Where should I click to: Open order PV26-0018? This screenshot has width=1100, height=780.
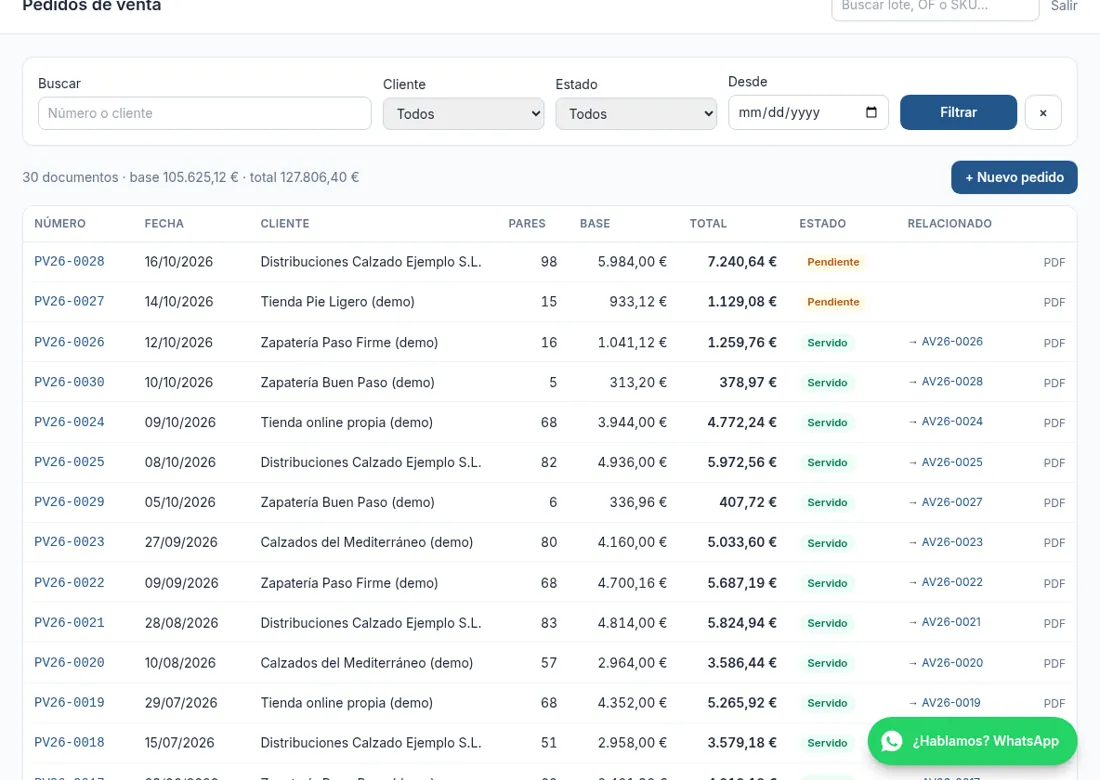pos(69,743)
